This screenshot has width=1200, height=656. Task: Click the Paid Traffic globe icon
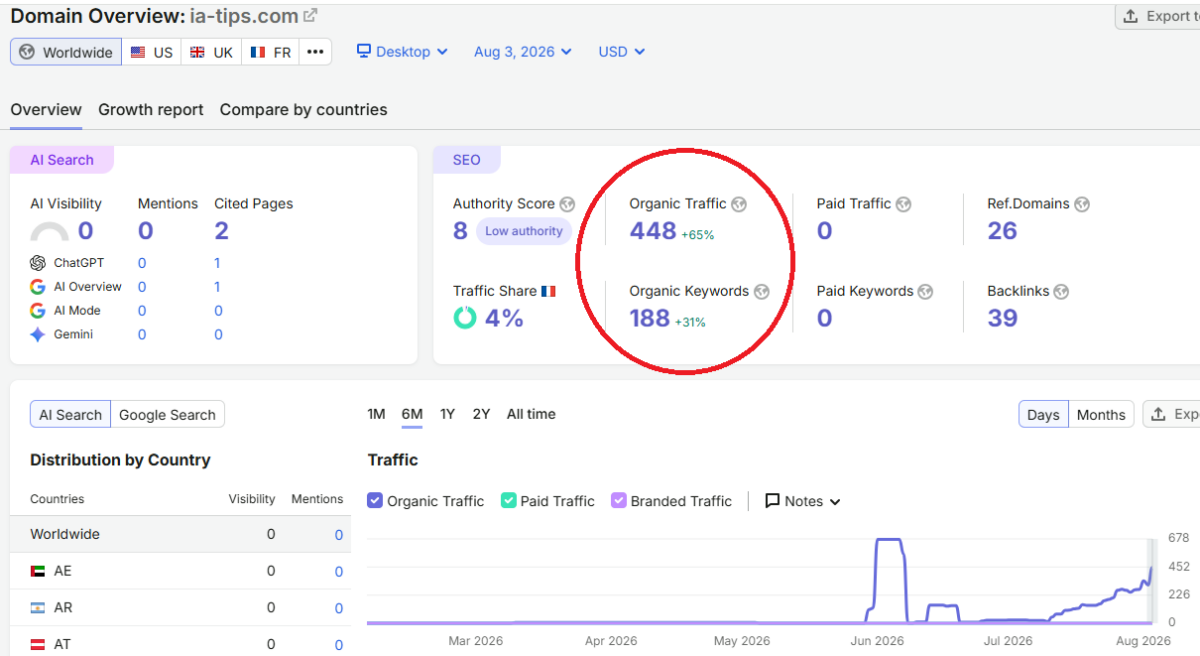[903, 204]
